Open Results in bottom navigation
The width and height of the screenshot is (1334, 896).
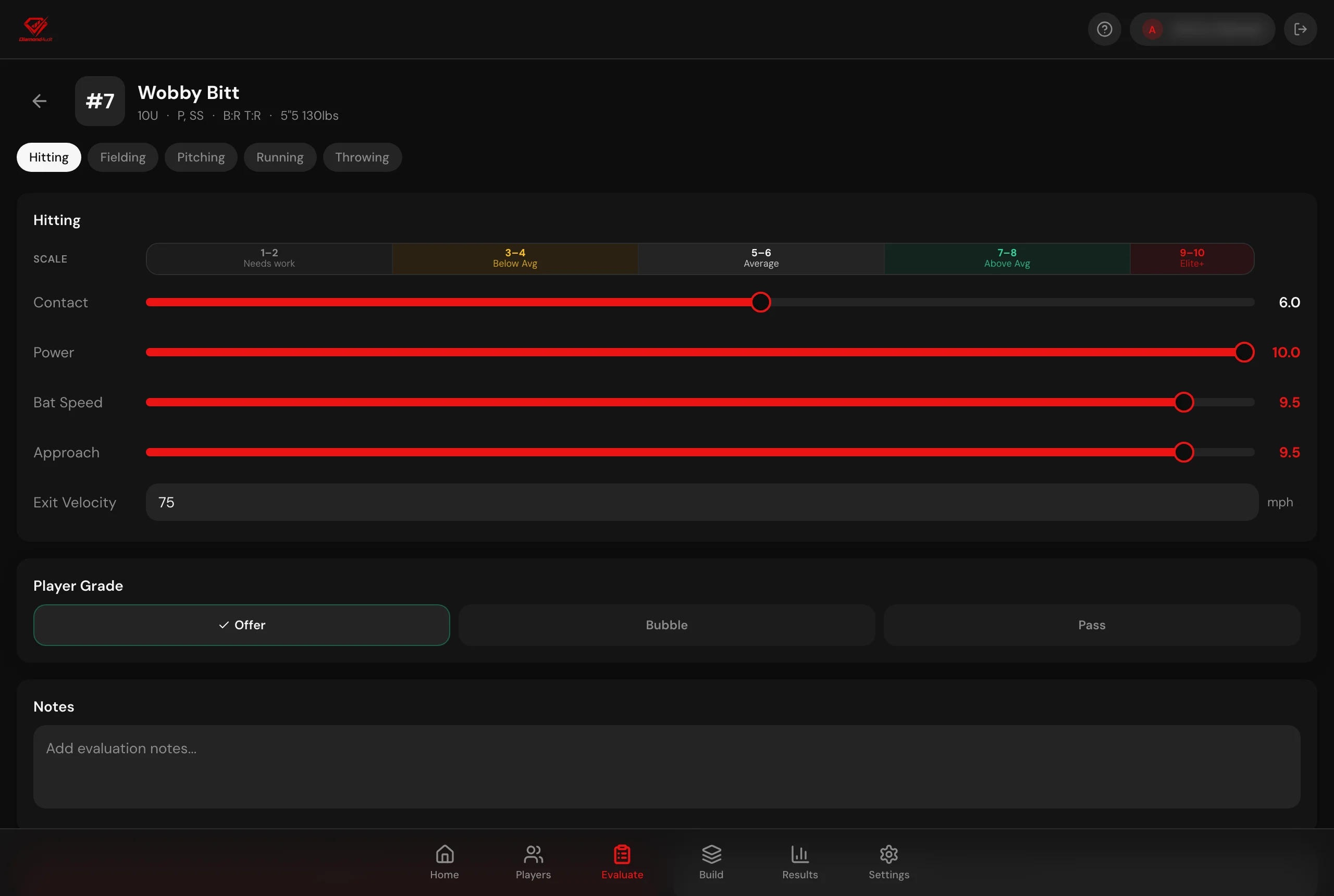tap(799, 862)
